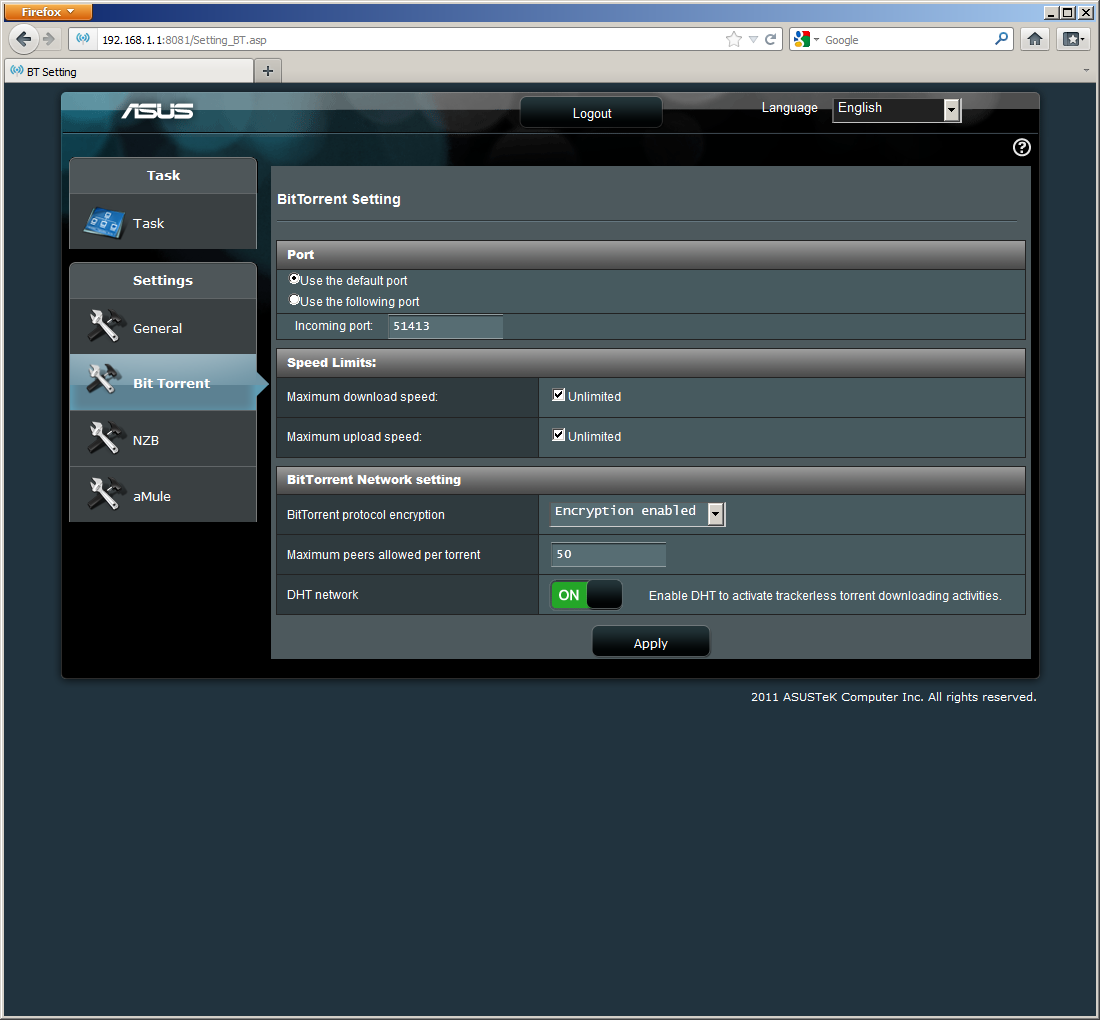Turn off the DHT network switch
This screenshot has height=1020, width=1100.
[x=586, y=595]
